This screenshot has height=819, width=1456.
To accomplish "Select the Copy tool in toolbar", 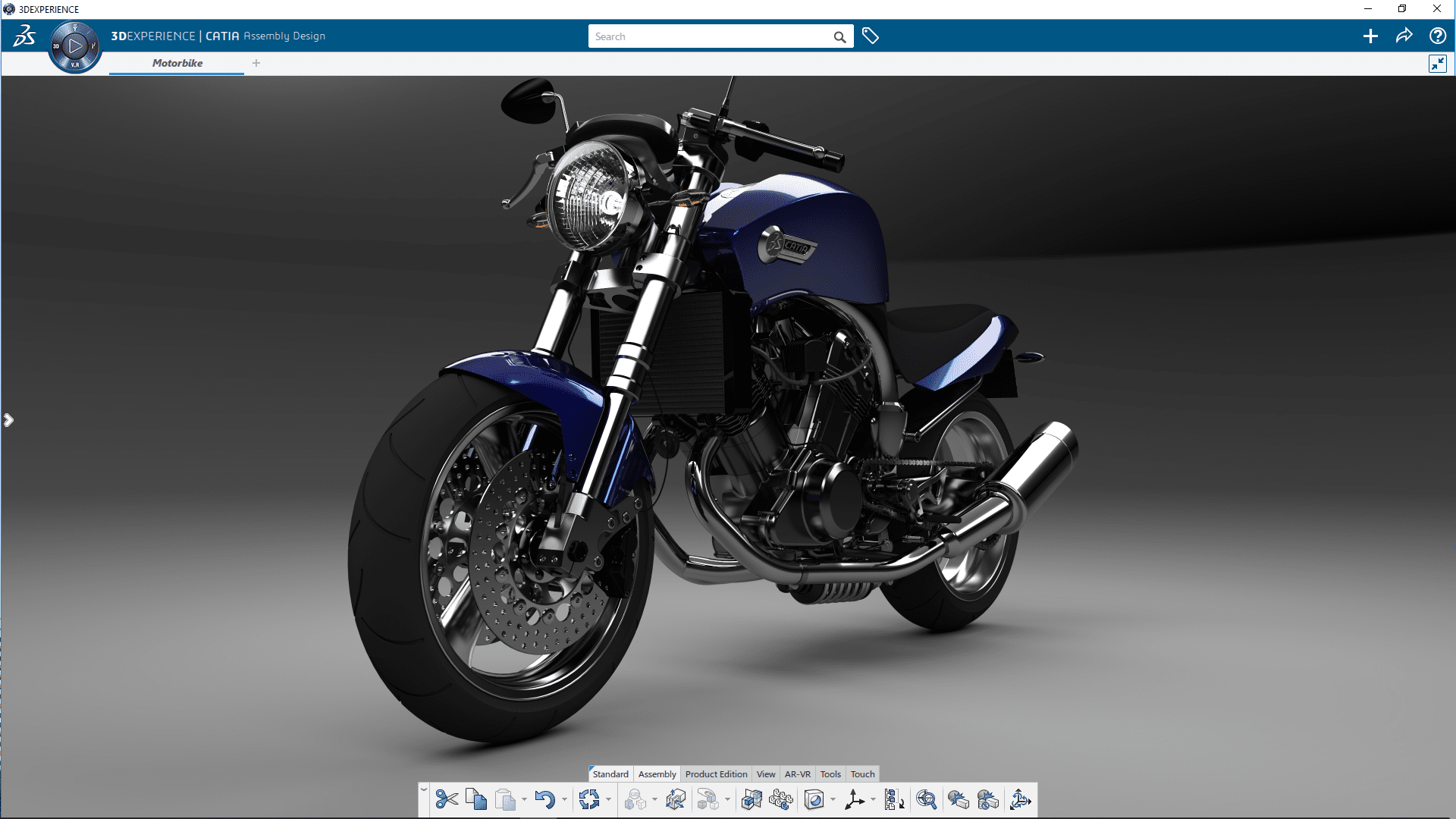I will (x=476, y=798).
